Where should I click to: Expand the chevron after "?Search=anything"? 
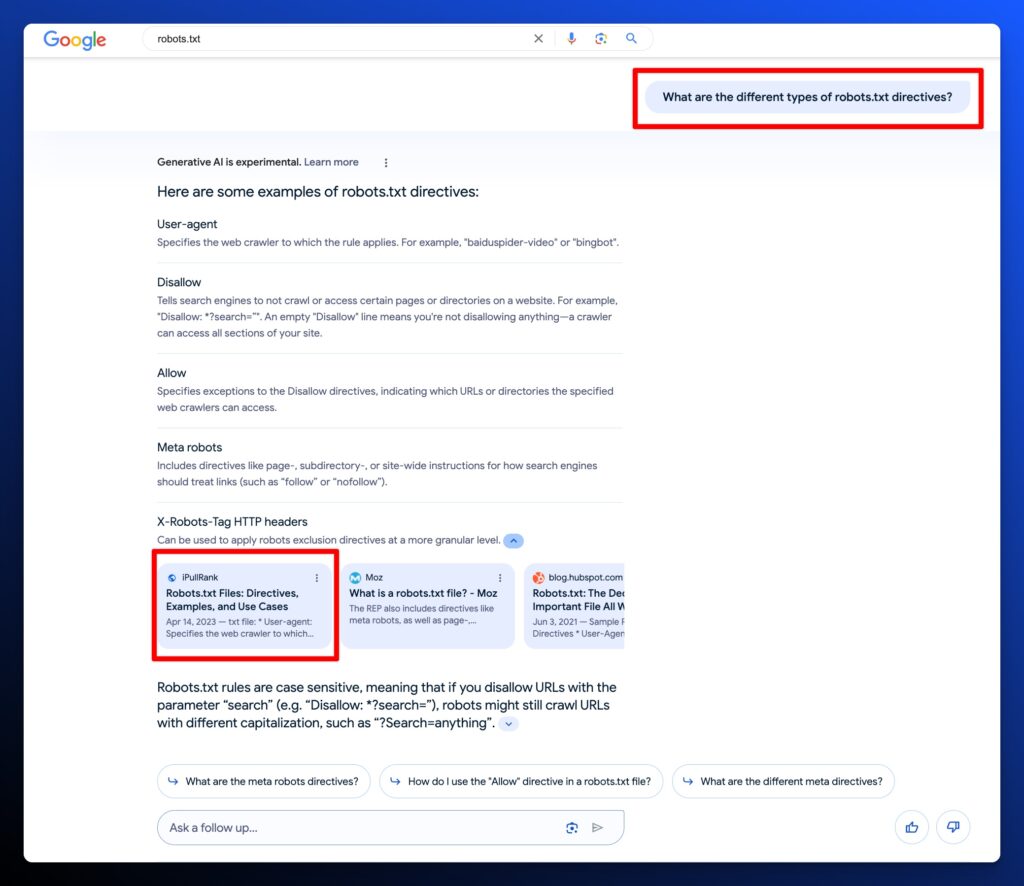click(x=509, y=724)
